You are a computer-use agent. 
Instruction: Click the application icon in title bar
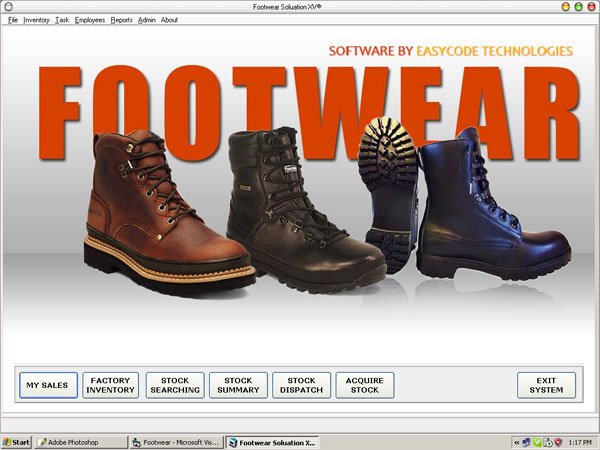pyautogui.click(x=8, y=6)
